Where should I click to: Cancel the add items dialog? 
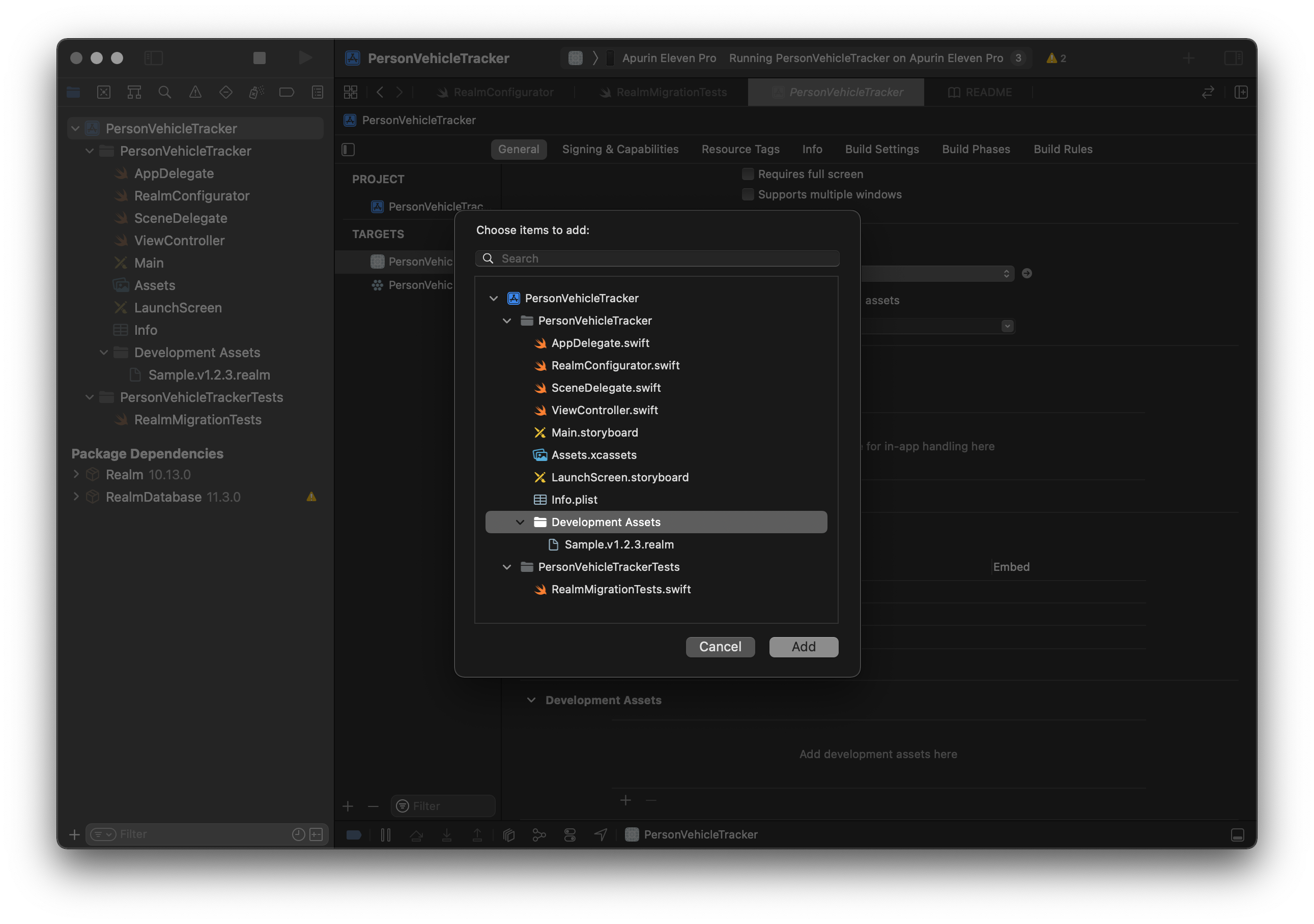[720, 647]
